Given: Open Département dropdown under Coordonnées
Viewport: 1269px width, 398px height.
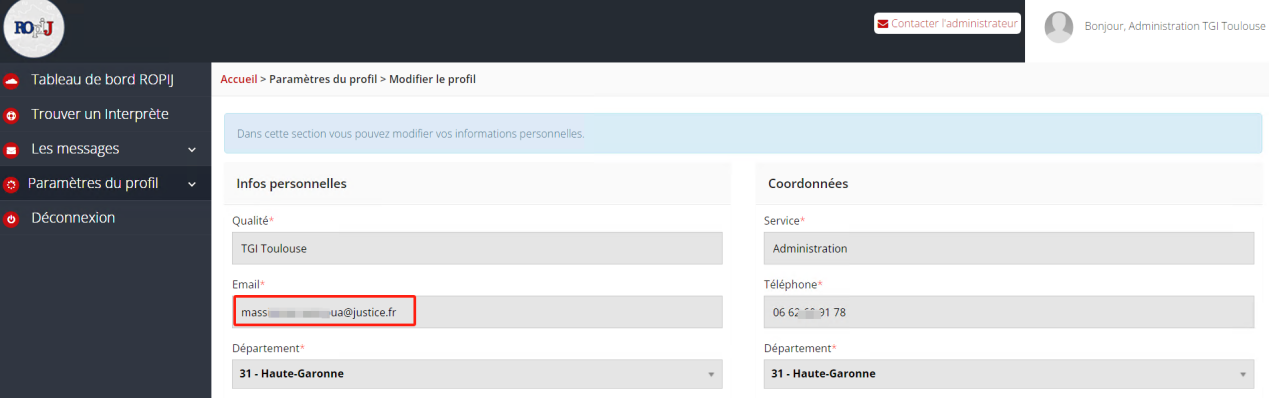Looking at the screenshot, I should coord(1008,374).
